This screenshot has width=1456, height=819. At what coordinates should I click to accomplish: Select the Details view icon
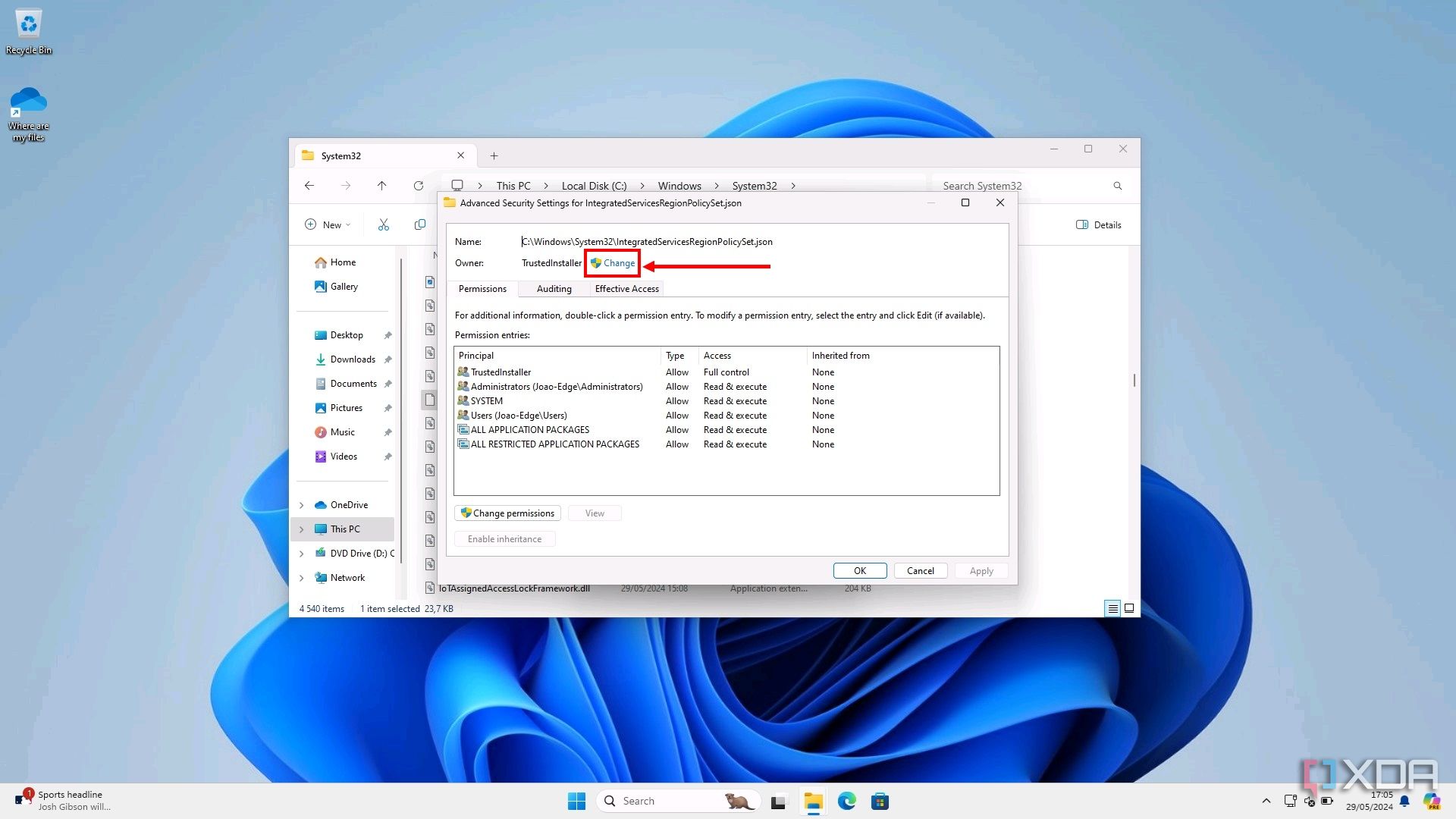pyautogui.click(x=1112, y=608)
